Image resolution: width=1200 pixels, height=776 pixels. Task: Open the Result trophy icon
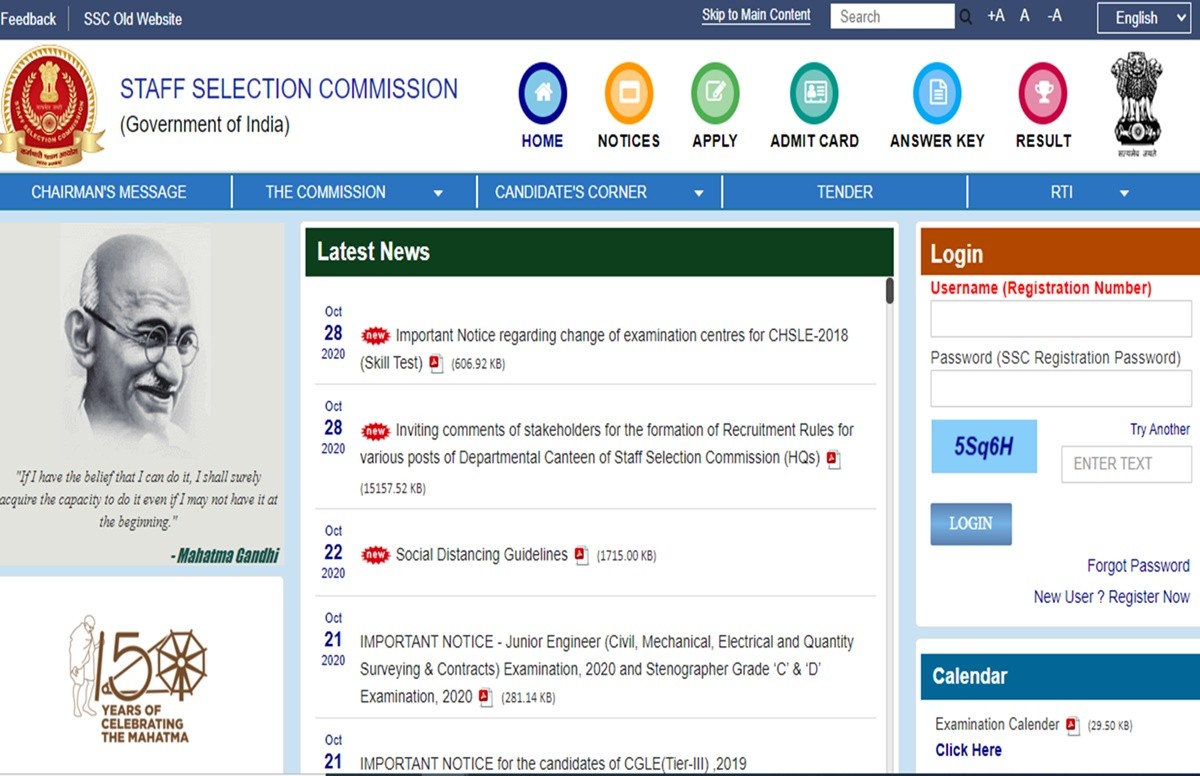1043,93
